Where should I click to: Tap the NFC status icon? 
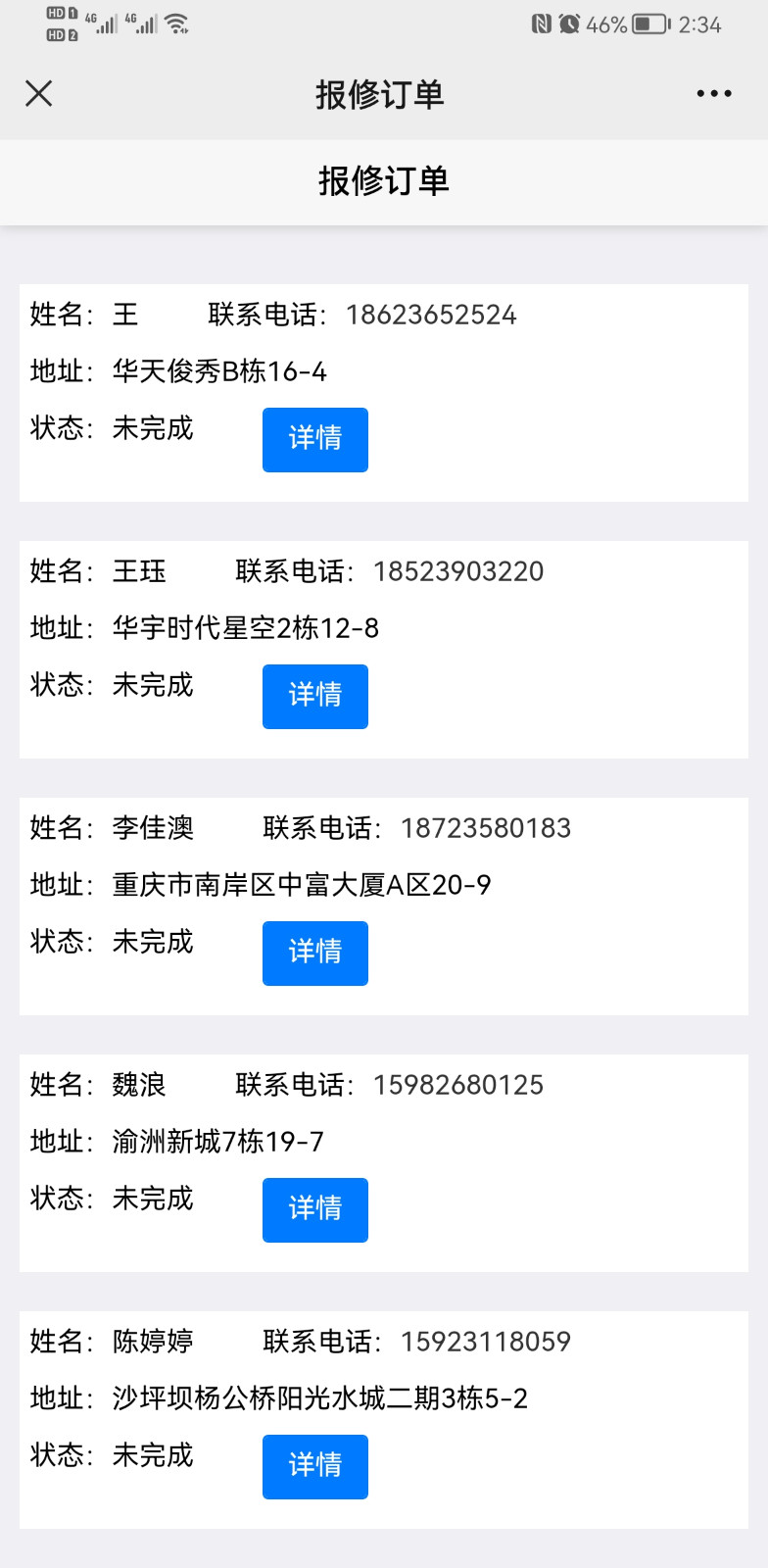(x=541, y=24)
